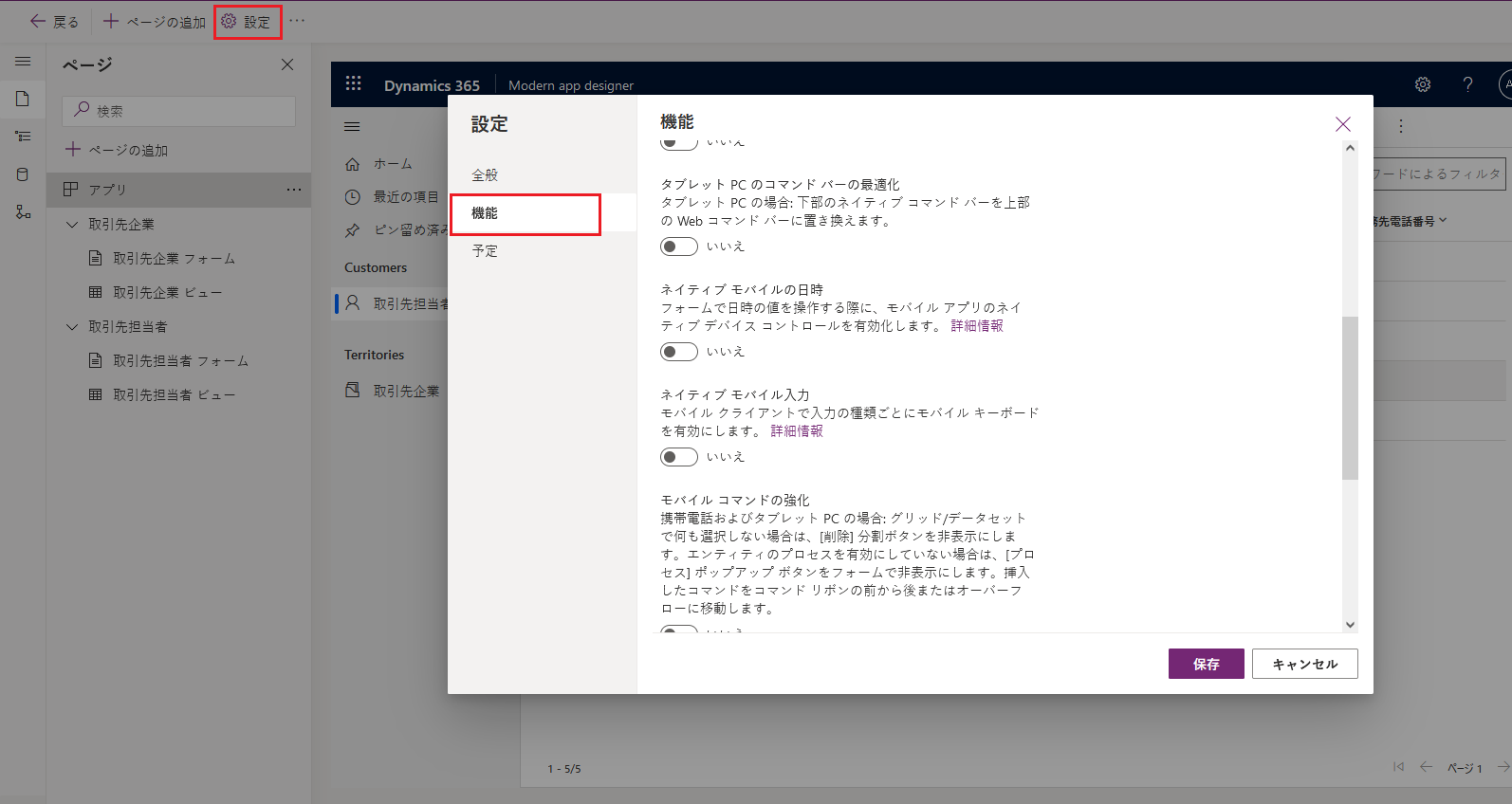Toggle ネイティブ モバイル入力 switch
The height and width of the screenshot is (804, 1512).
click(x=679, y=457)
